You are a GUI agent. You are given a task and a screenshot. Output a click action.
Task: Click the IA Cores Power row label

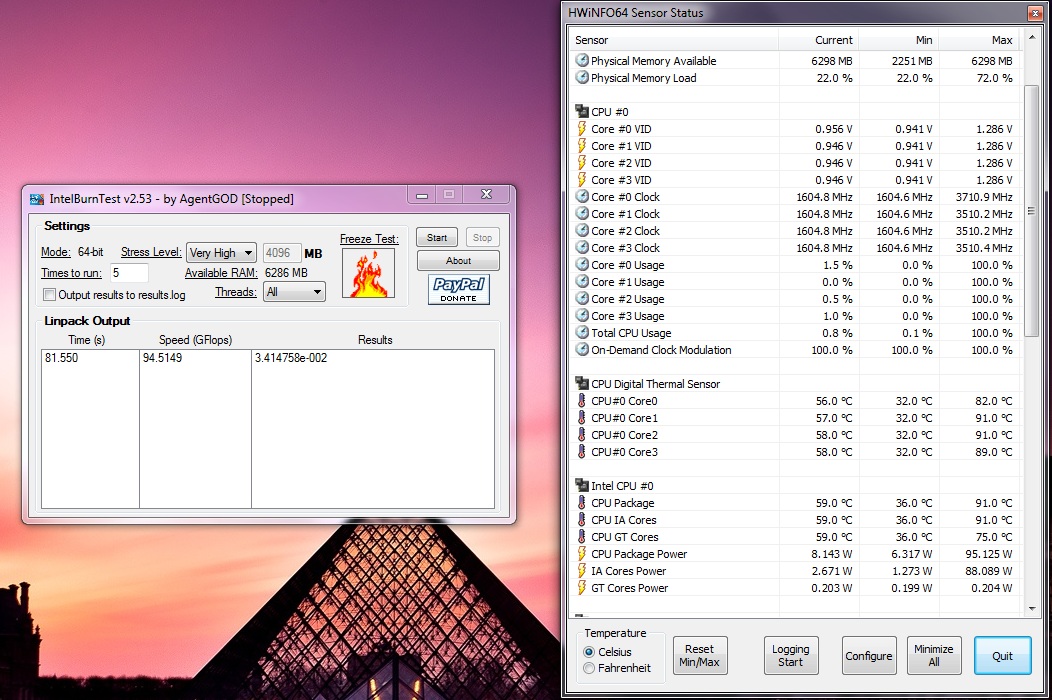click(x=629, y=570)
